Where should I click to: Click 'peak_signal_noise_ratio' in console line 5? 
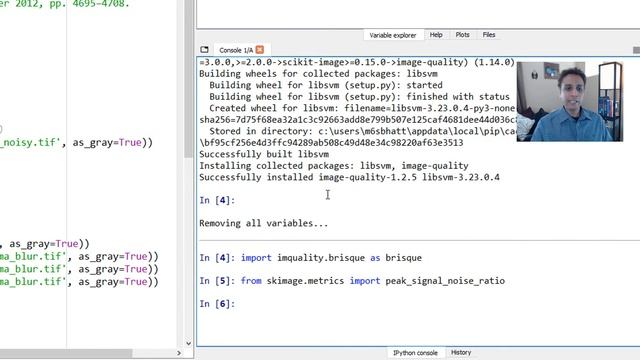point(445,281)
